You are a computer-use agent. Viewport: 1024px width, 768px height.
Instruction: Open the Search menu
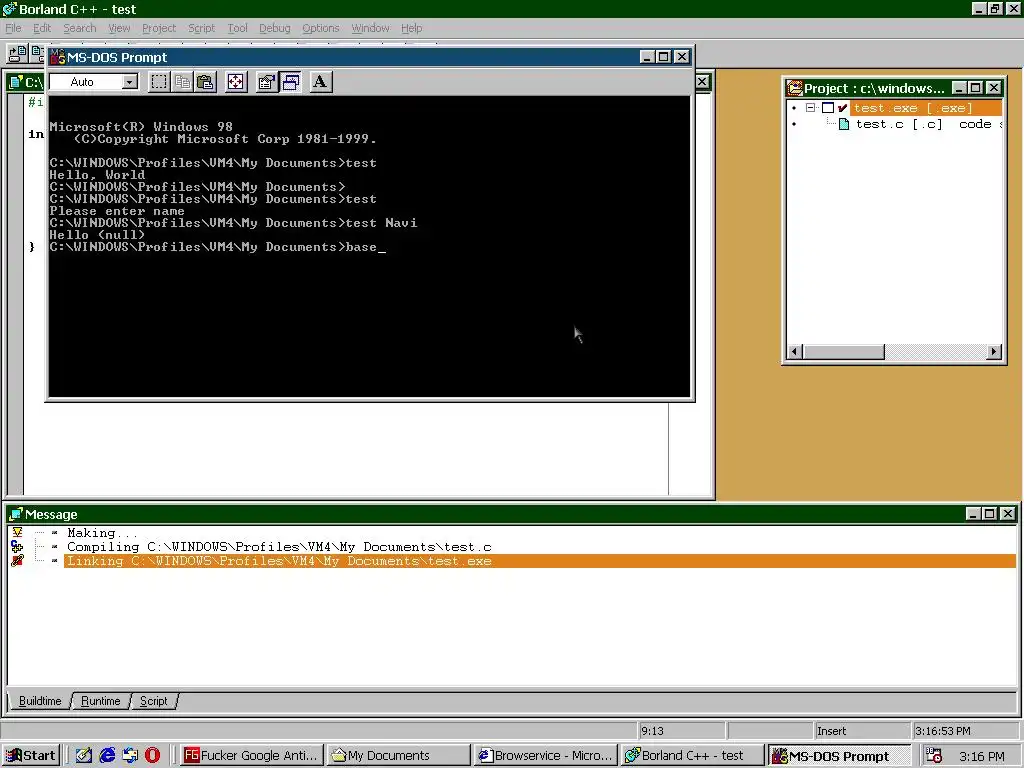coord(80,28)
